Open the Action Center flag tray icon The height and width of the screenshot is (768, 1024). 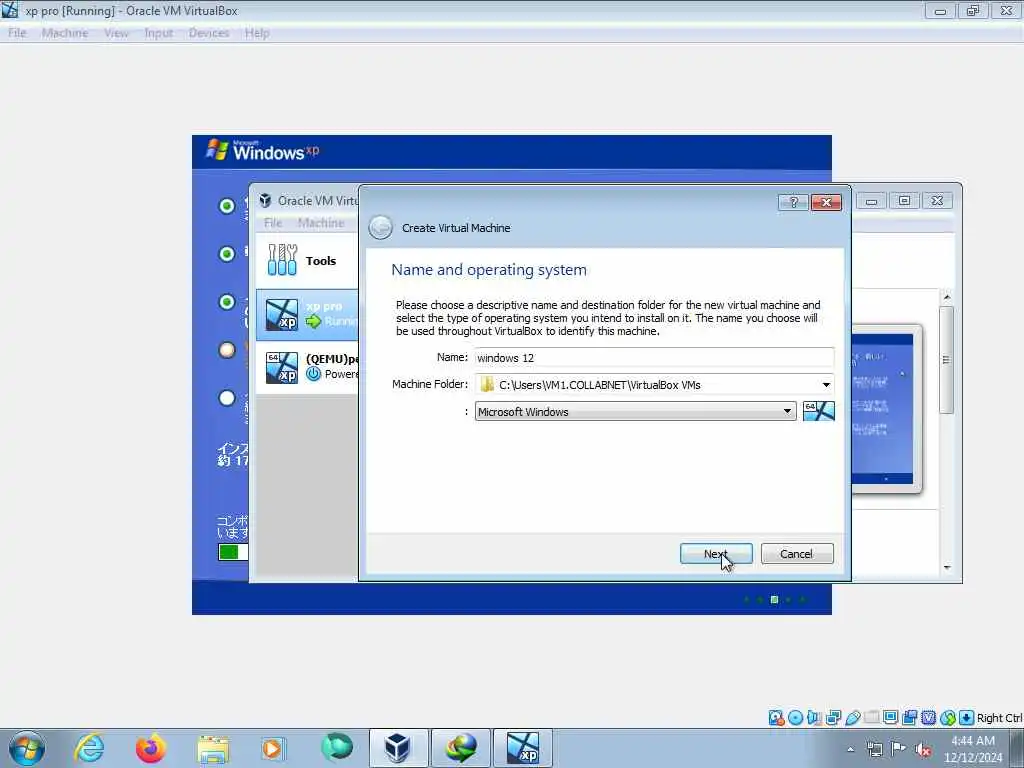pos(899,749)
